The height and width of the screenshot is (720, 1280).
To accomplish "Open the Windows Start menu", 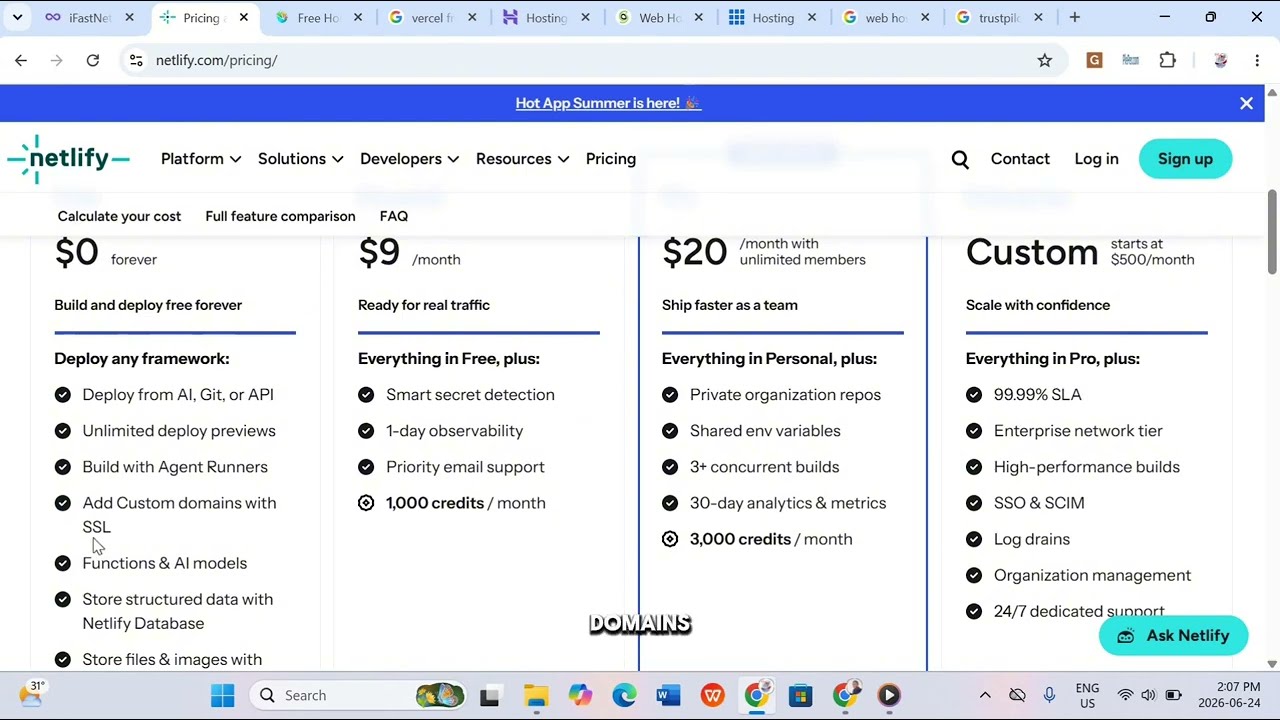I will 222,695.
